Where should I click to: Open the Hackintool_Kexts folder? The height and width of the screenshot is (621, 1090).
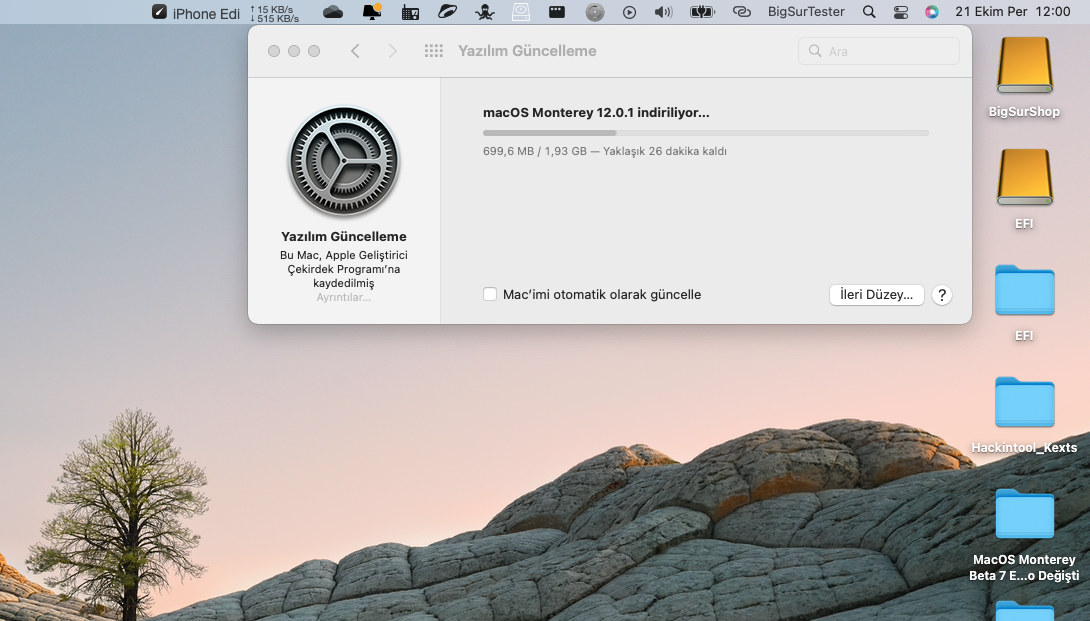(1024, 403)
